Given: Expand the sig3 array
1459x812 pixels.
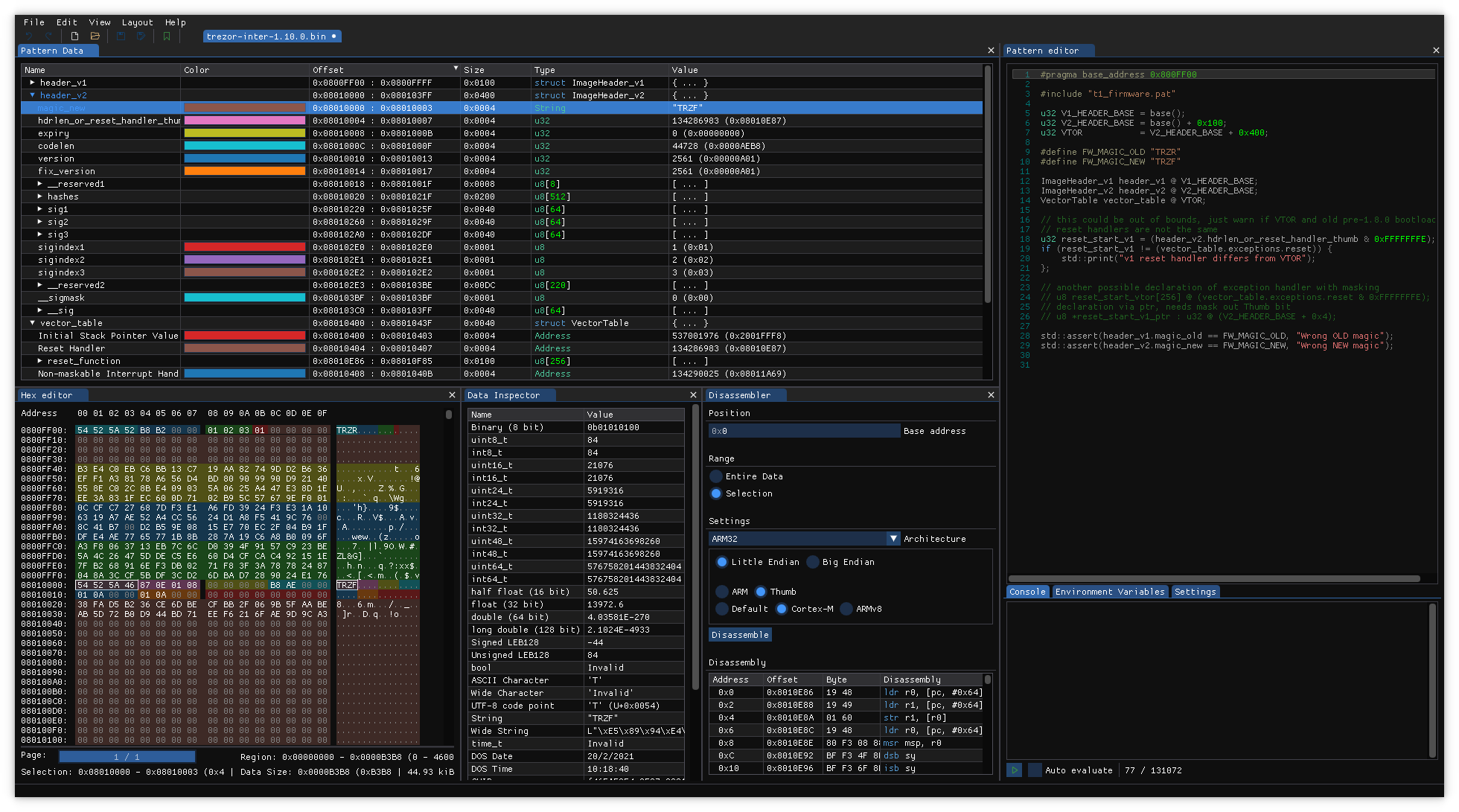Looking at the screenshot, I should tap(40, 234).
